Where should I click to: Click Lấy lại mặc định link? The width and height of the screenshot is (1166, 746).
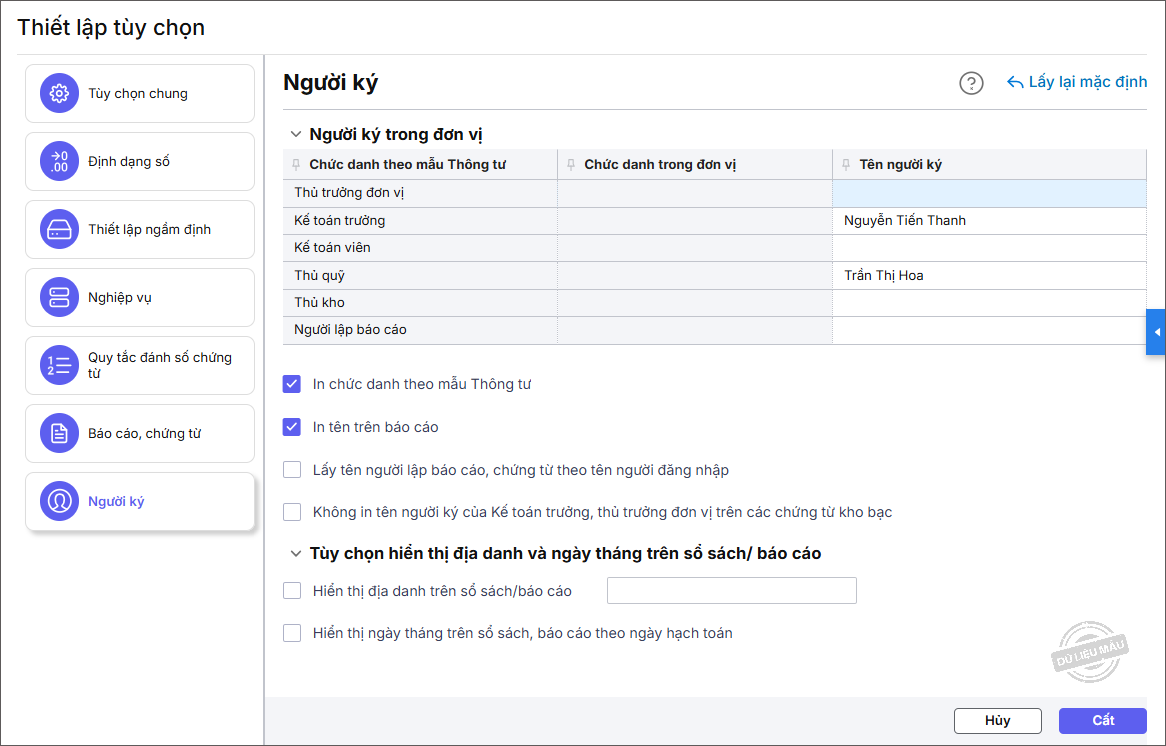click(x=1077, y=82)
